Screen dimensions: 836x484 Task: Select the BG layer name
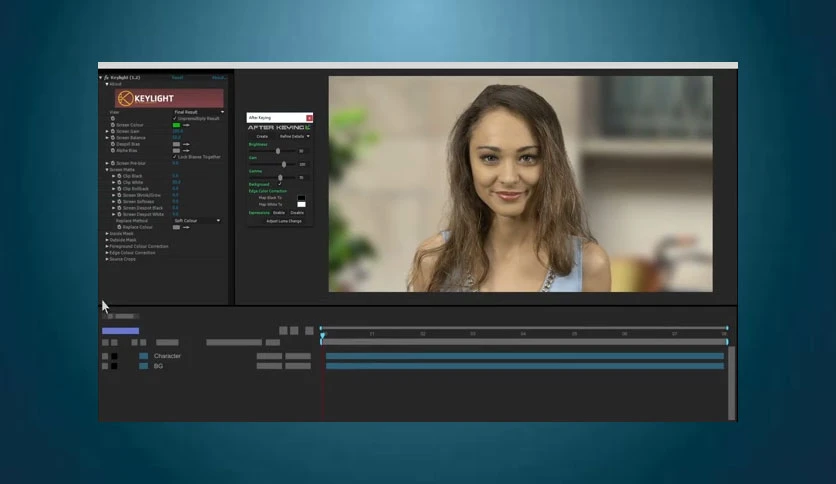pos(158,366)
